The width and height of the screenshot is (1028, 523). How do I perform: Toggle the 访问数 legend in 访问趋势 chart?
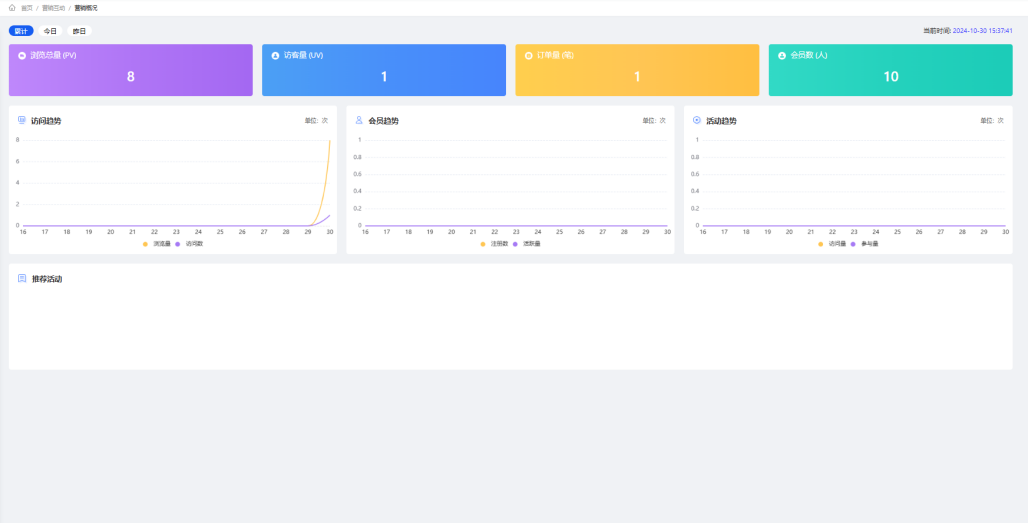click(190, 244)
